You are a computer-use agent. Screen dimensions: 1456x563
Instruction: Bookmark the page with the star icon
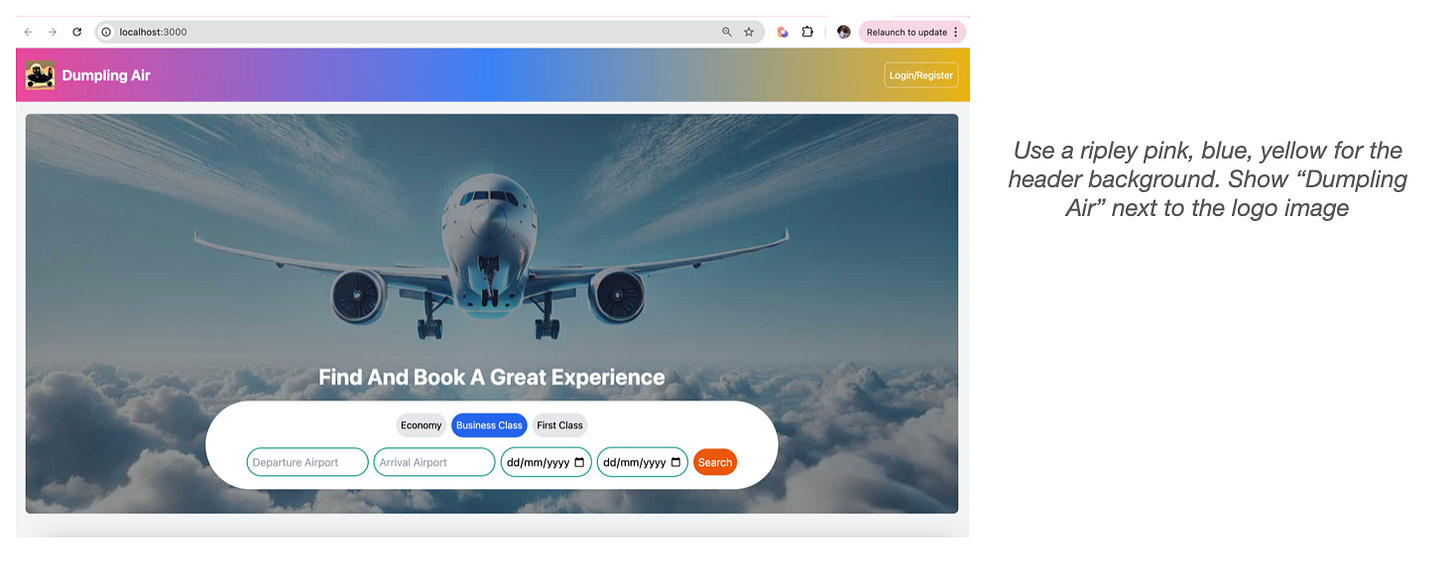click(749, 32)
